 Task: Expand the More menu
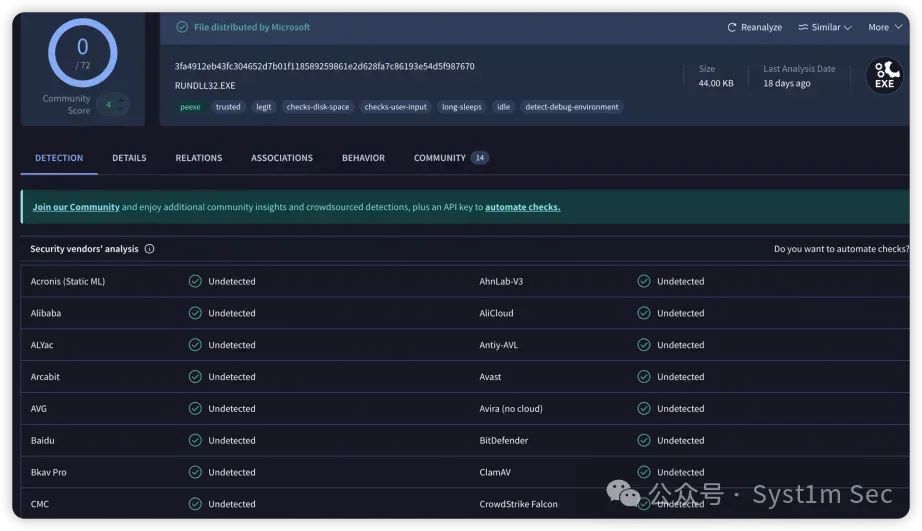pos(885,28)
